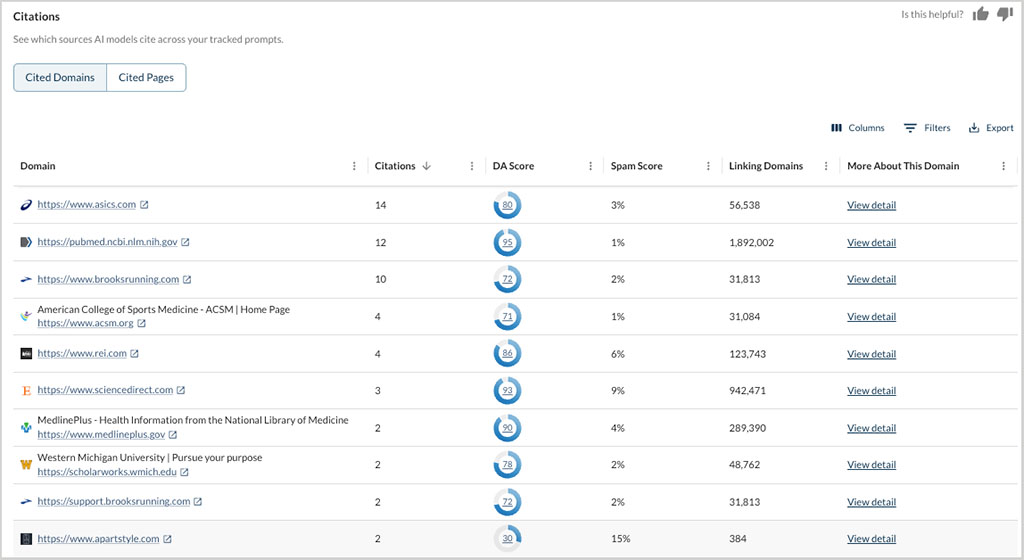Open the apartstyle.com link
Image resolution: width=1024 pixels, height=560 pixels.
tap(98, 538)
